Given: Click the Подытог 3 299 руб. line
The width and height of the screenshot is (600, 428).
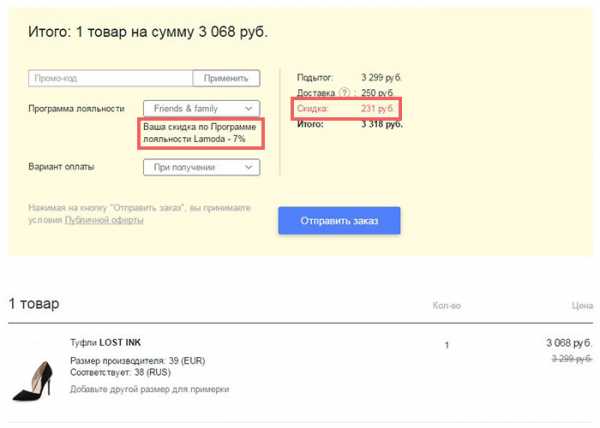Looking at the screenshot, I should coord(349,77).
